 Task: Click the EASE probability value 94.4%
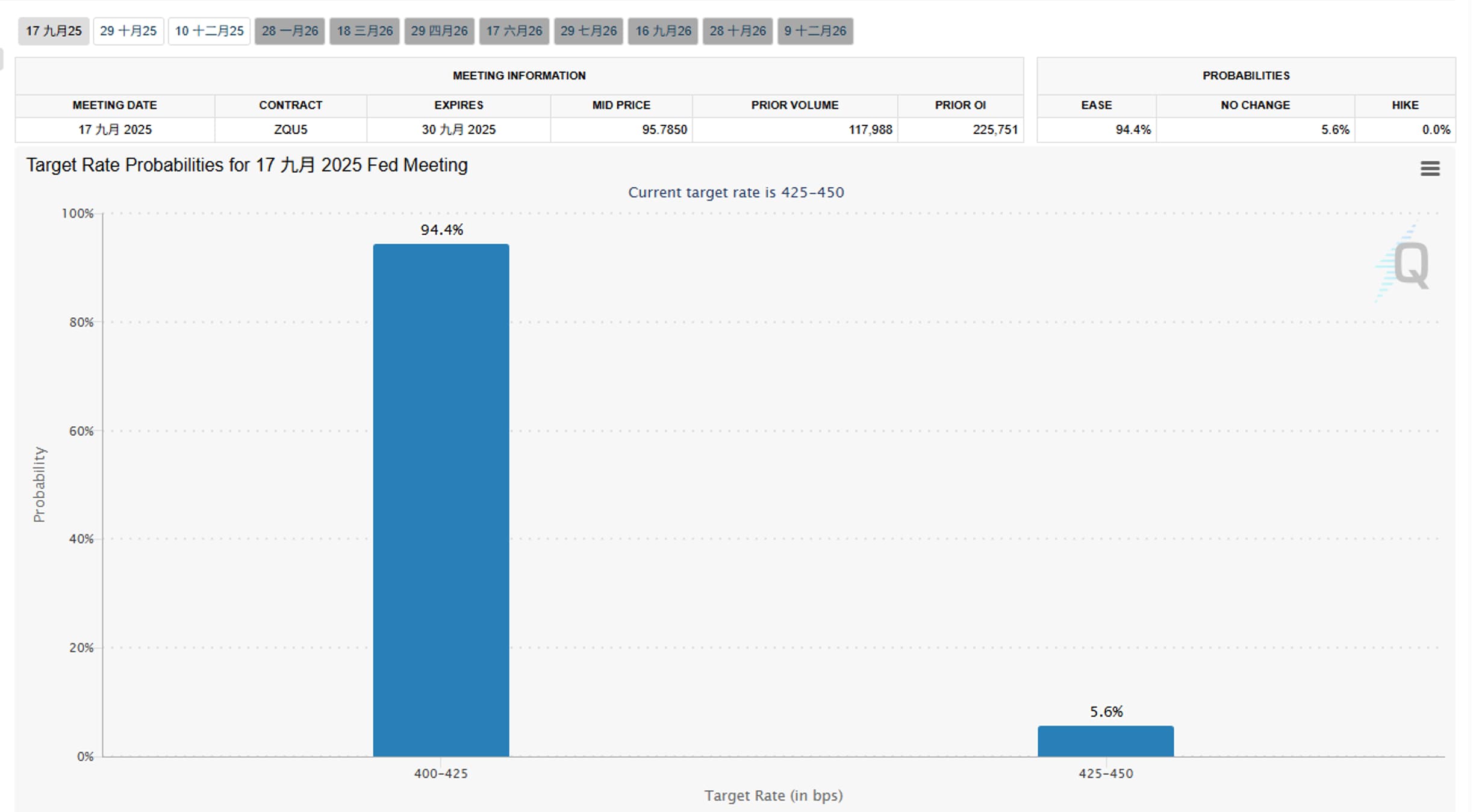click(x=1132, y=129)
